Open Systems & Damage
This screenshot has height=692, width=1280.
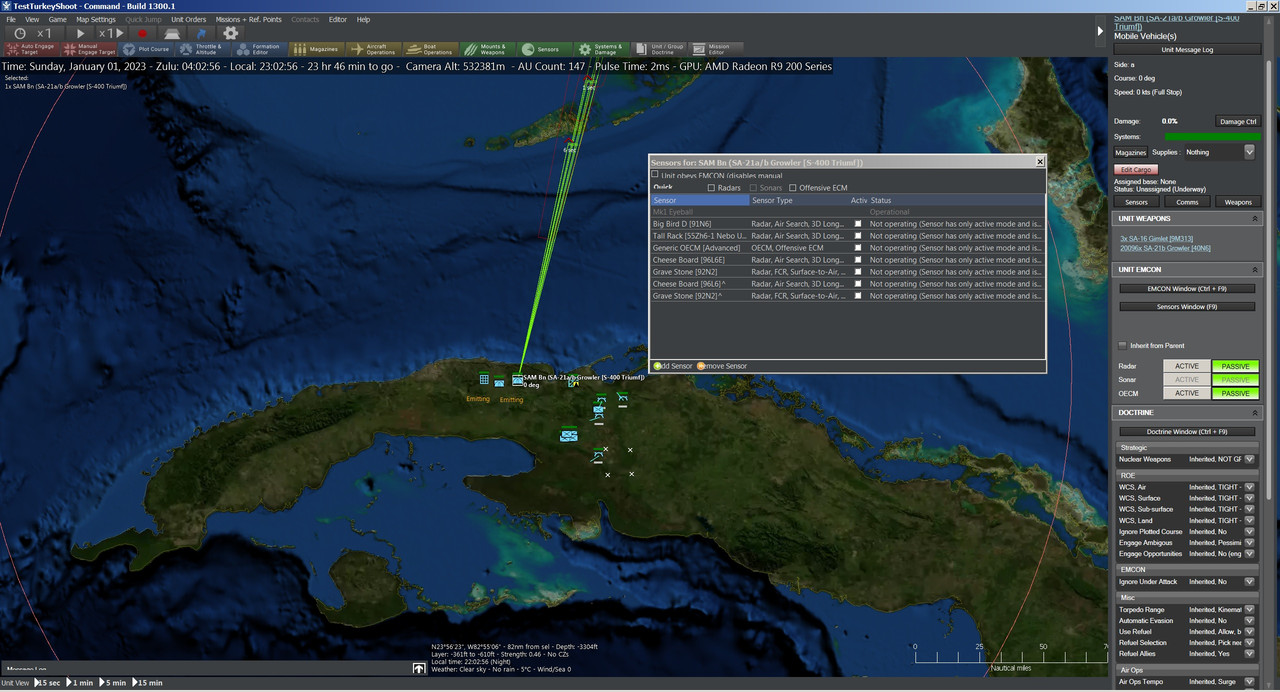pyautogui.click(x=602, y=48)
